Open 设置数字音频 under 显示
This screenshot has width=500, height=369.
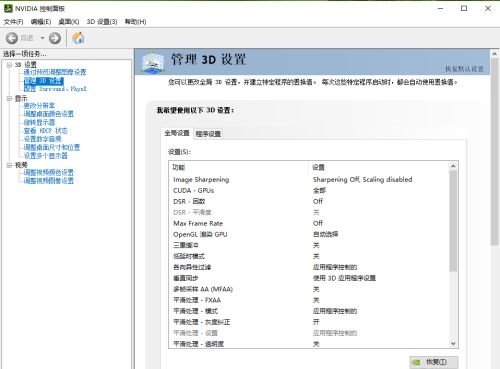(x=42, y=139)
